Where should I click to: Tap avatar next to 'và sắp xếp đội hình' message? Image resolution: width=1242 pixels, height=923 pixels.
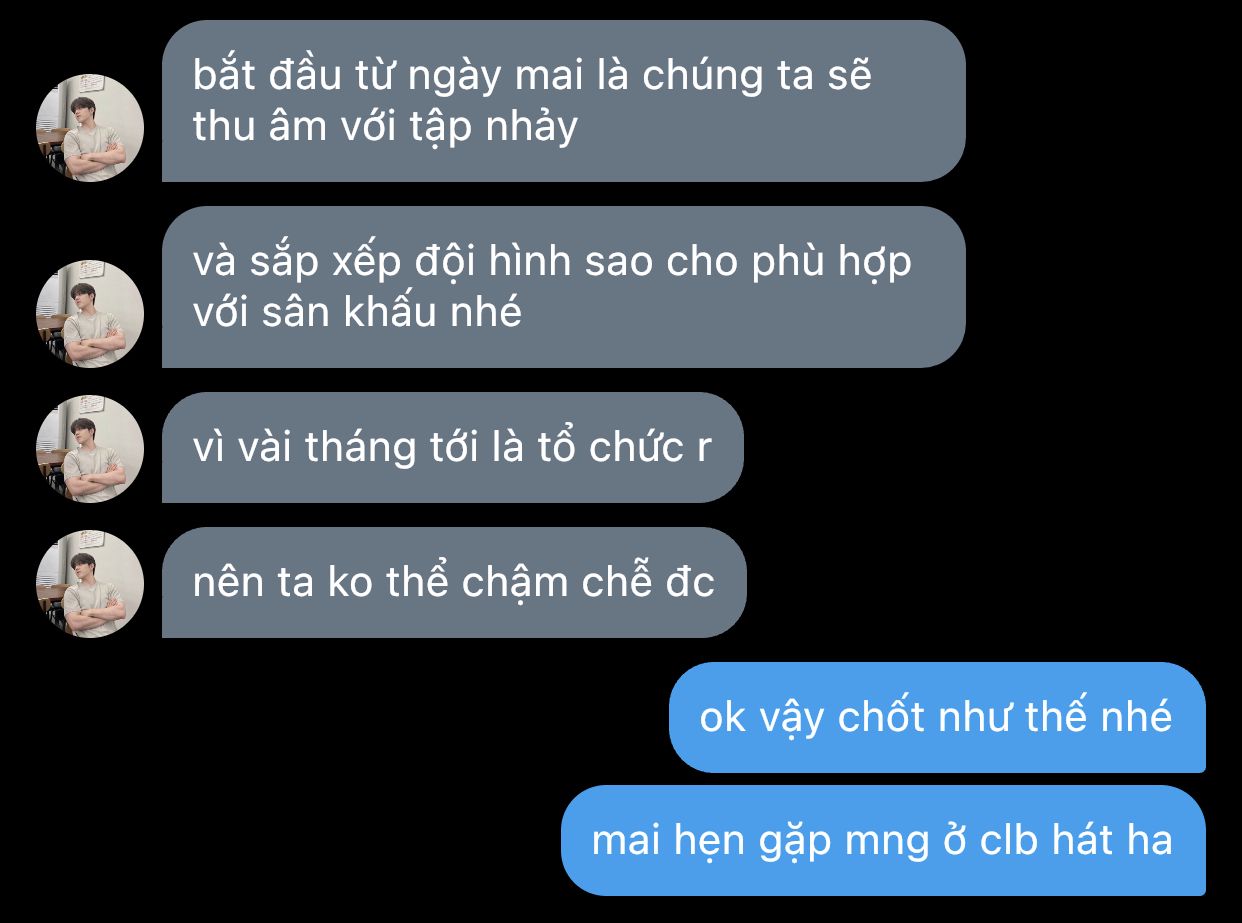pos(90,314)
